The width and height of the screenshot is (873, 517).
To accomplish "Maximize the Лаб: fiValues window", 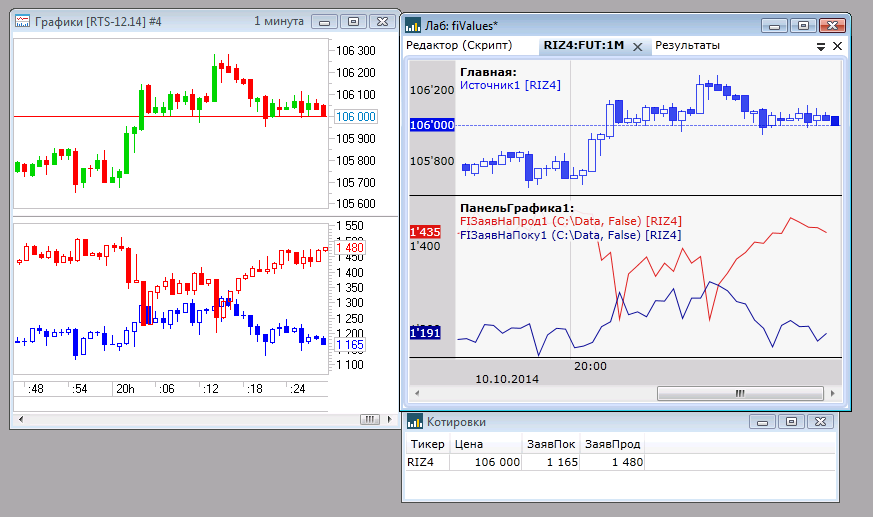I will [x=800, y=26].
